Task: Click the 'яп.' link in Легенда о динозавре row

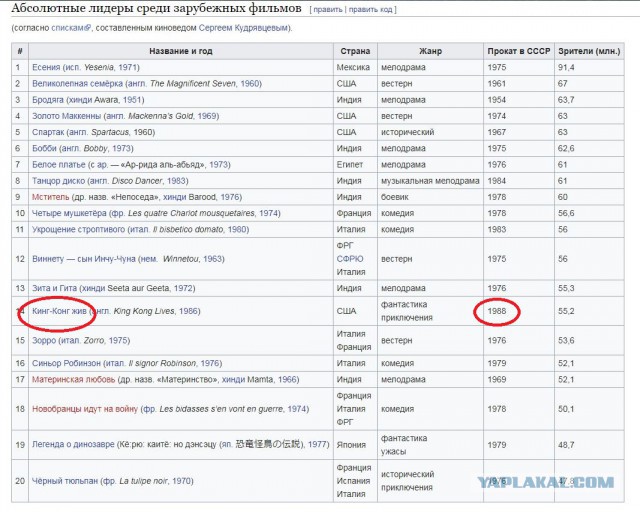Action: [x=227, y=444]
